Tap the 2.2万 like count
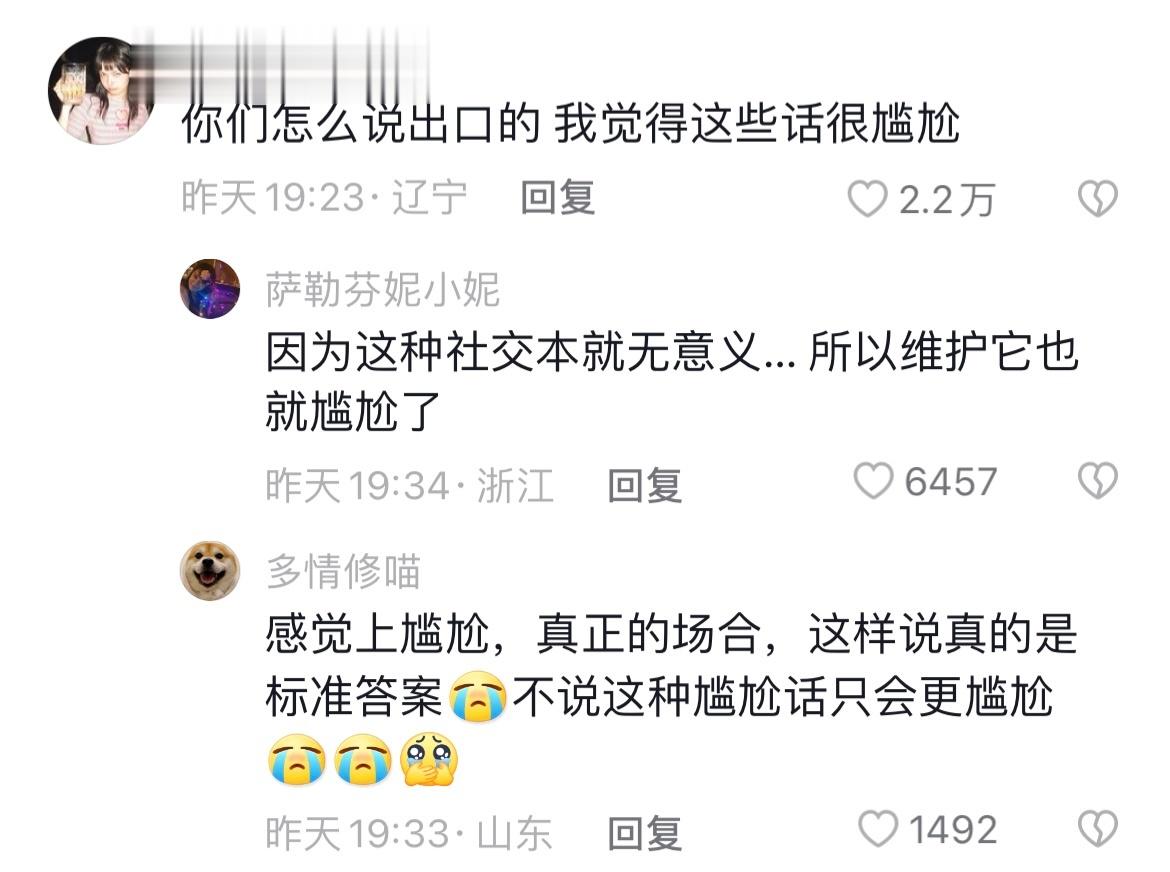 946,200
